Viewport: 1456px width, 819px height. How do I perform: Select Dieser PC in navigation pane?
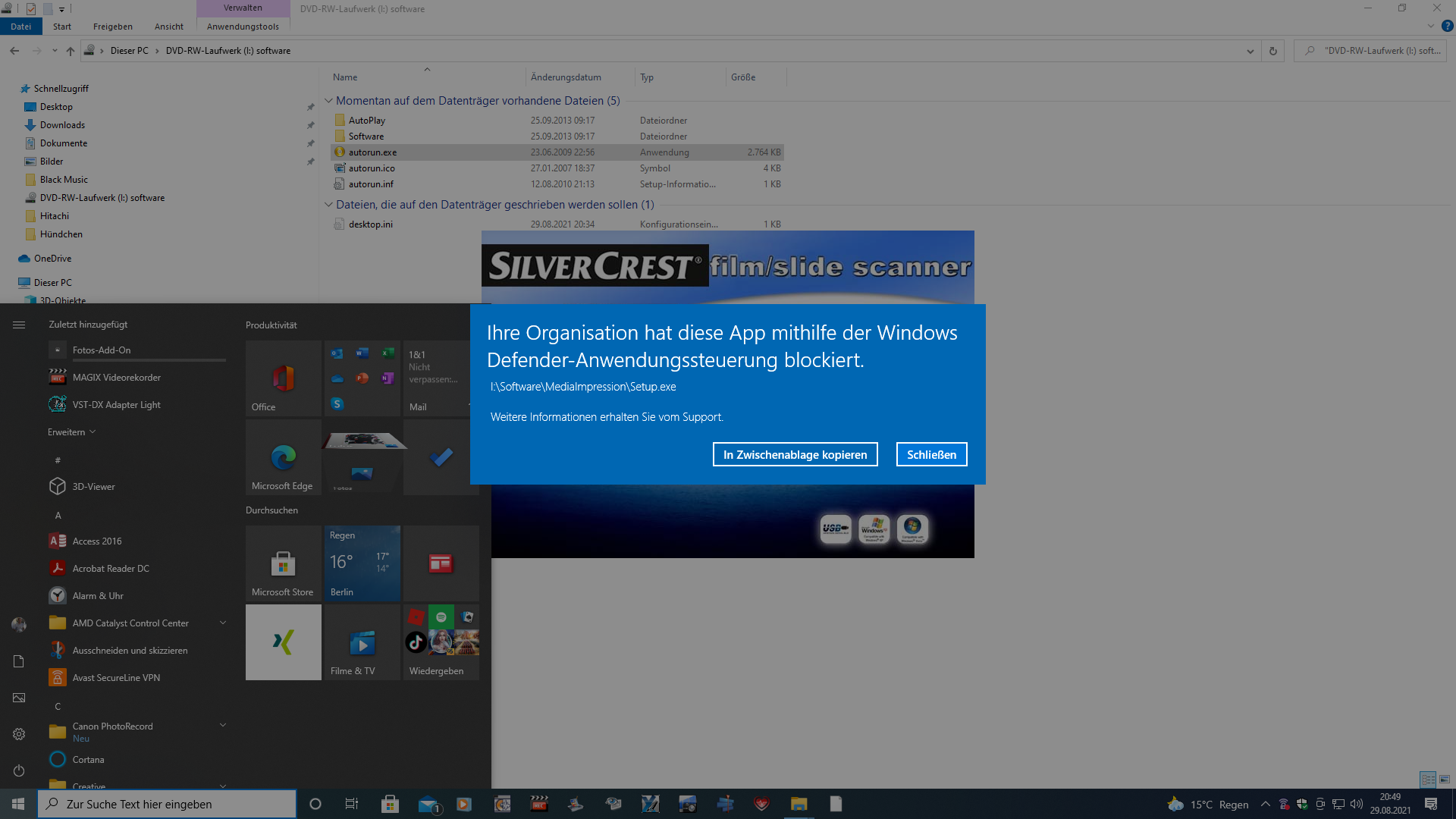pyautogui.click(x=52, y=283)
